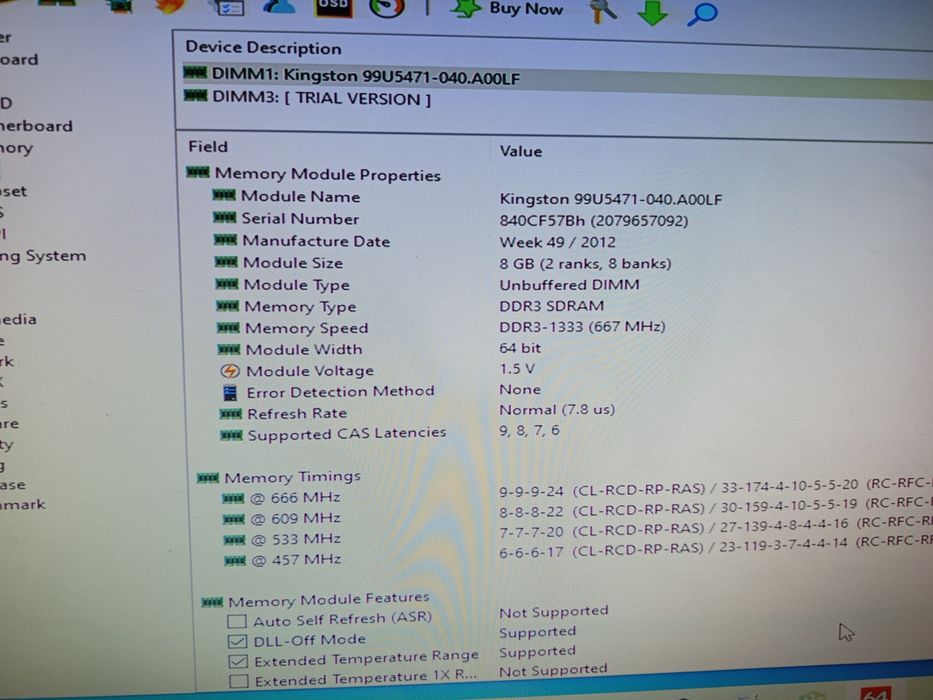Click the Buy Now button
933x700 pixels.
click(x=526, y=9)
